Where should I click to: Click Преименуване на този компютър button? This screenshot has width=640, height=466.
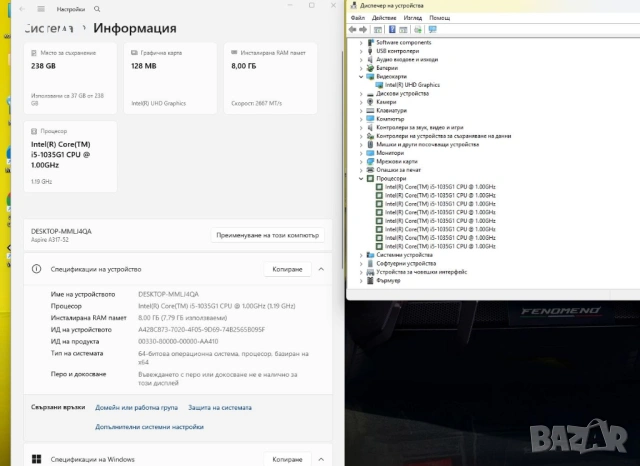pyautogui.click(x=267, y=235)
